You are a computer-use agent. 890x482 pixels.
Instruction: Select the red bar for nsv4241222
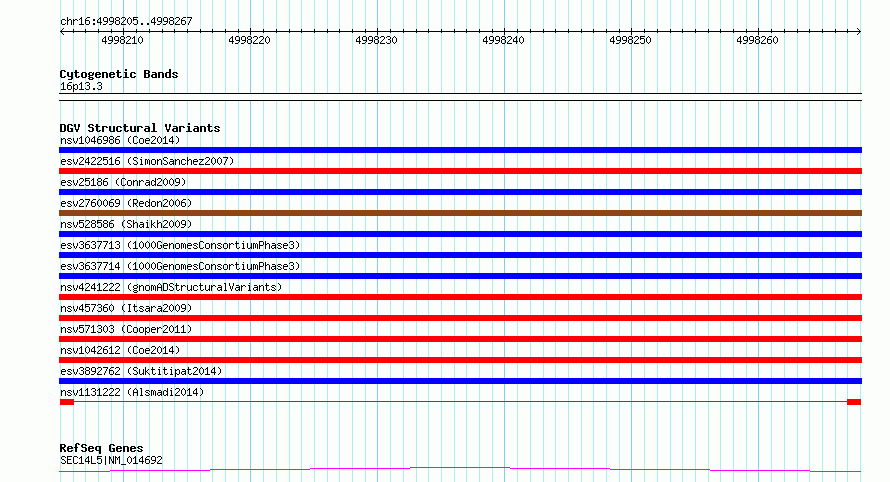tap(460, 297)
